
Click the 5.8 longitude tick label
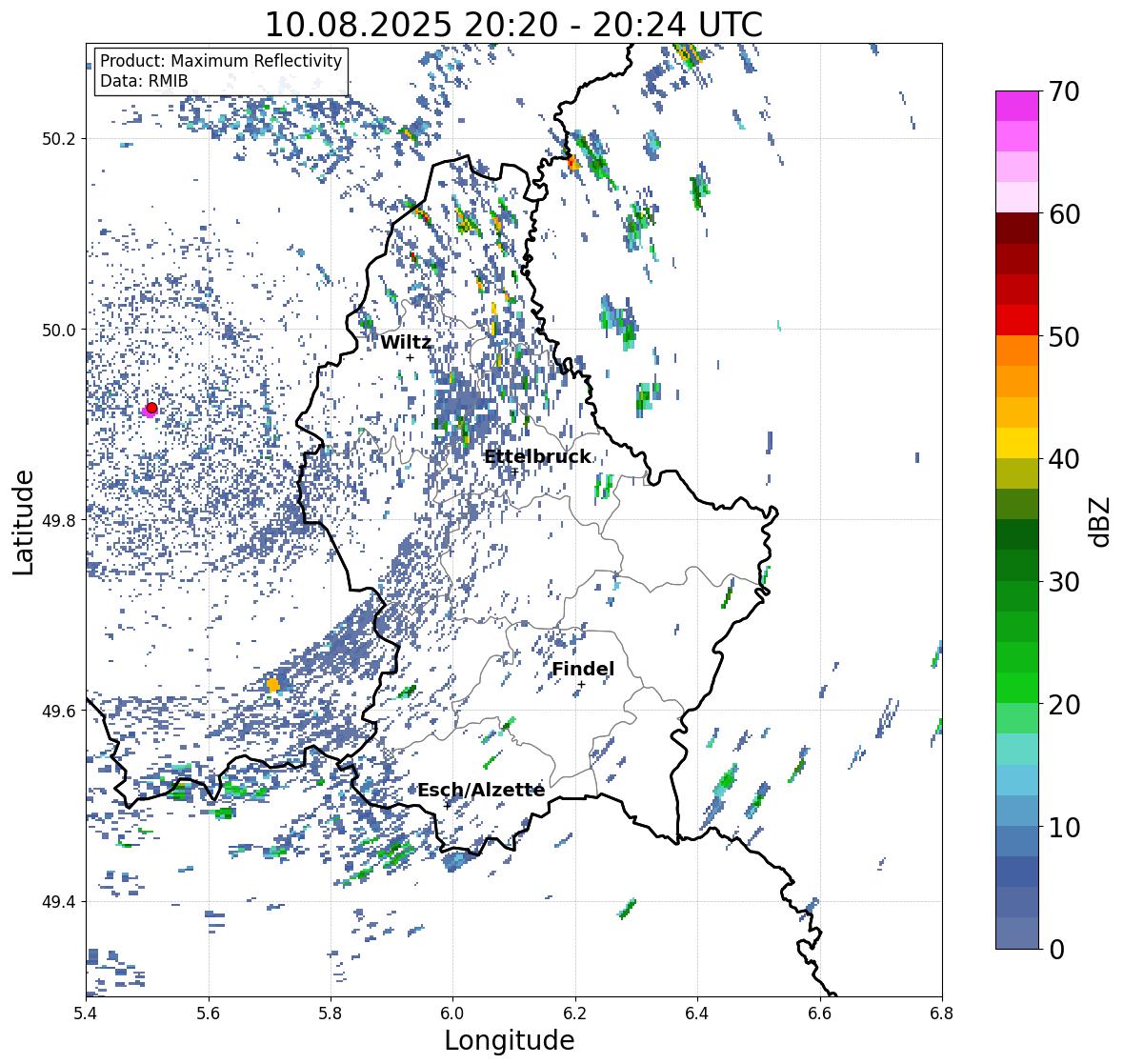[x=331, y=1014]
